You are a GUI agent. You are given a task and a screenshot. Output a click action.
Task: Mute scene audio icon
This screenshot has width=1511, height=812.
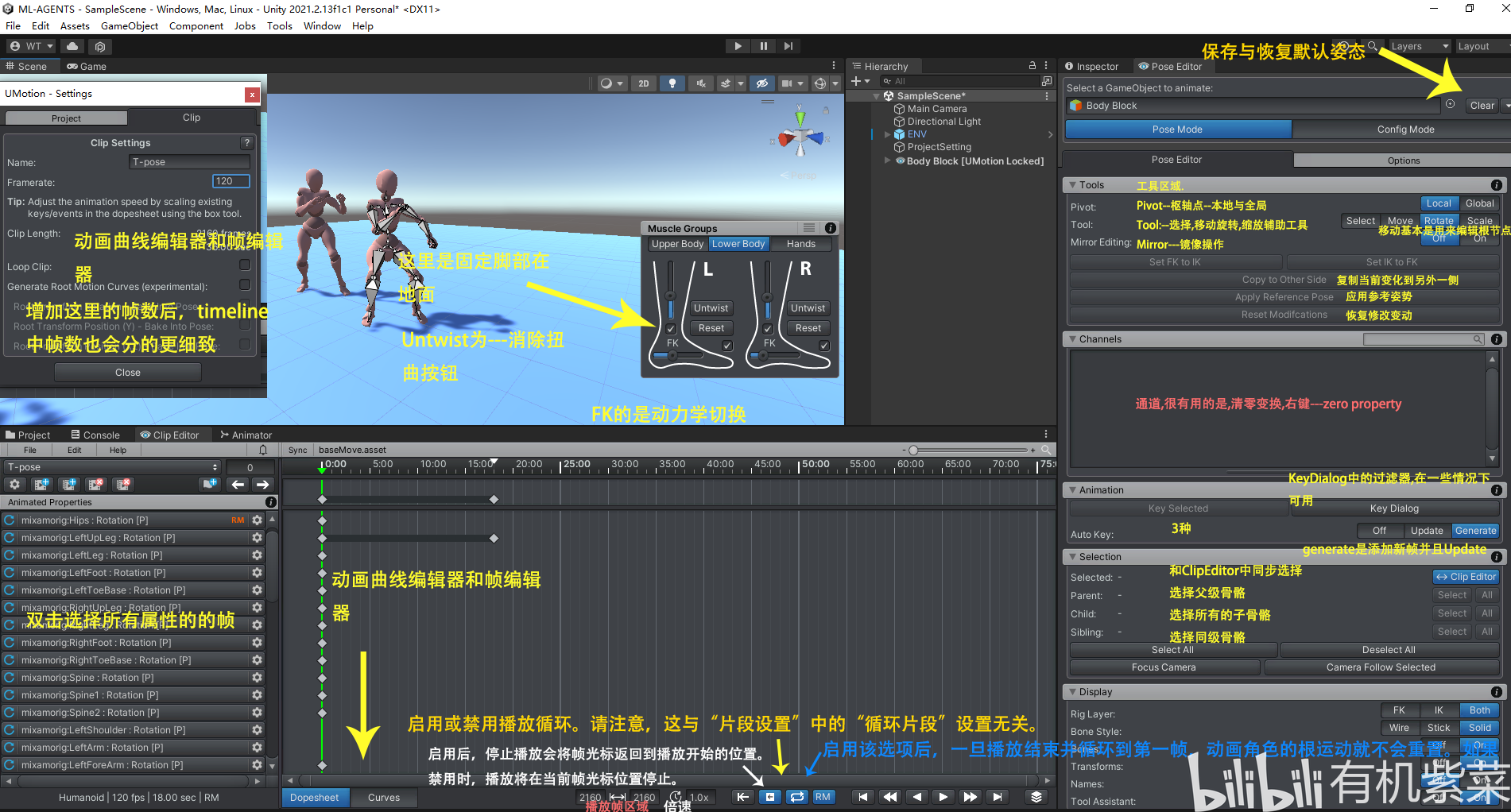coord(700,83)
